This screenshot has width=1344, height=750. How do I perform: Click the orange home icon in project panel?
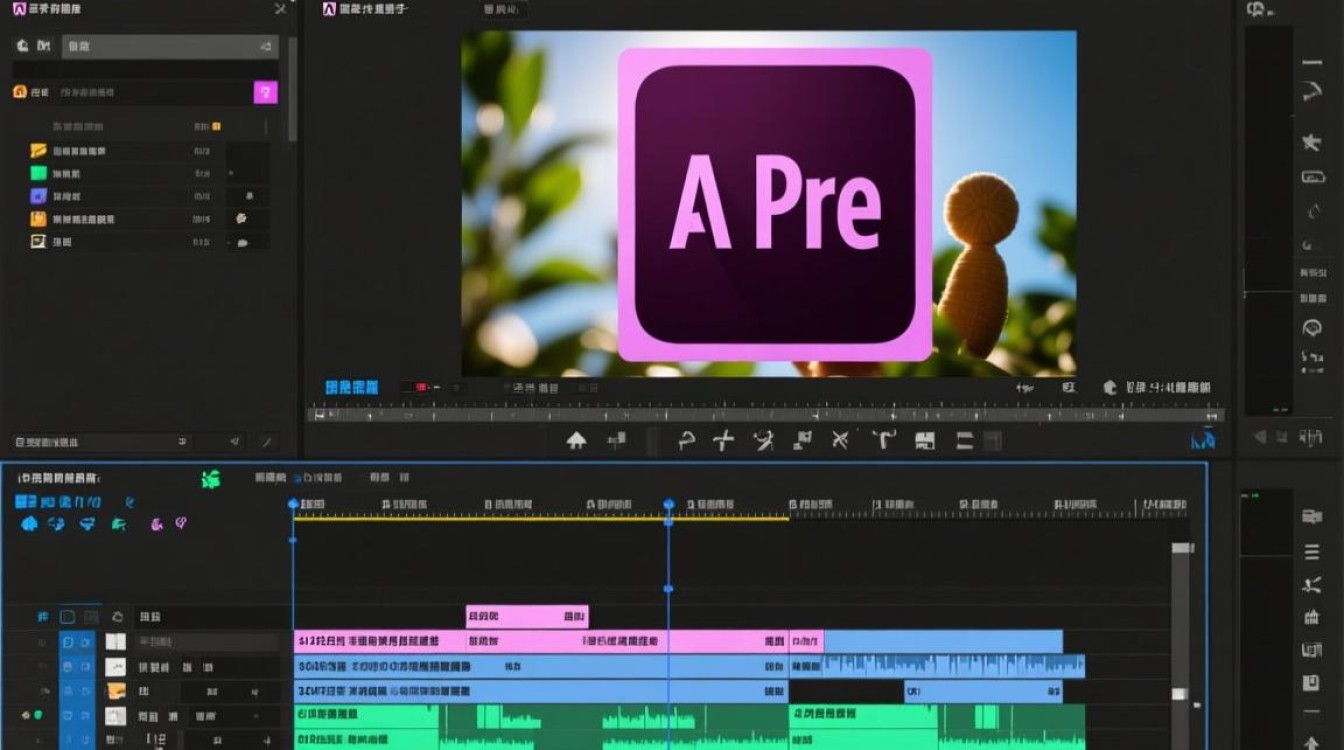[19, 92]
